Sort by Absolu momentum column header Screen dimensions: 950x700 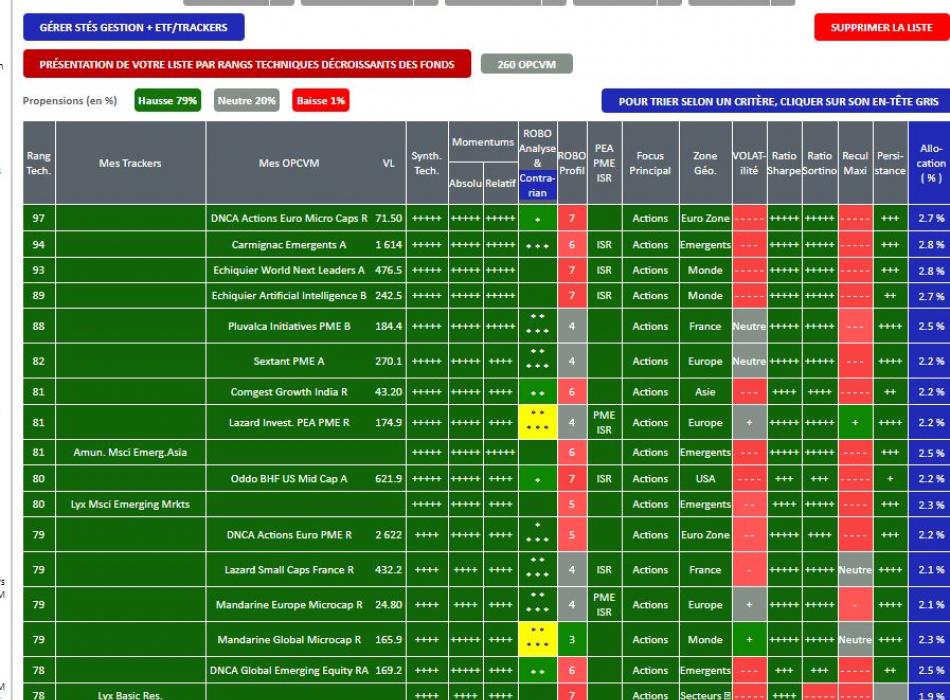pyautogui.click(x=465, y=183)
